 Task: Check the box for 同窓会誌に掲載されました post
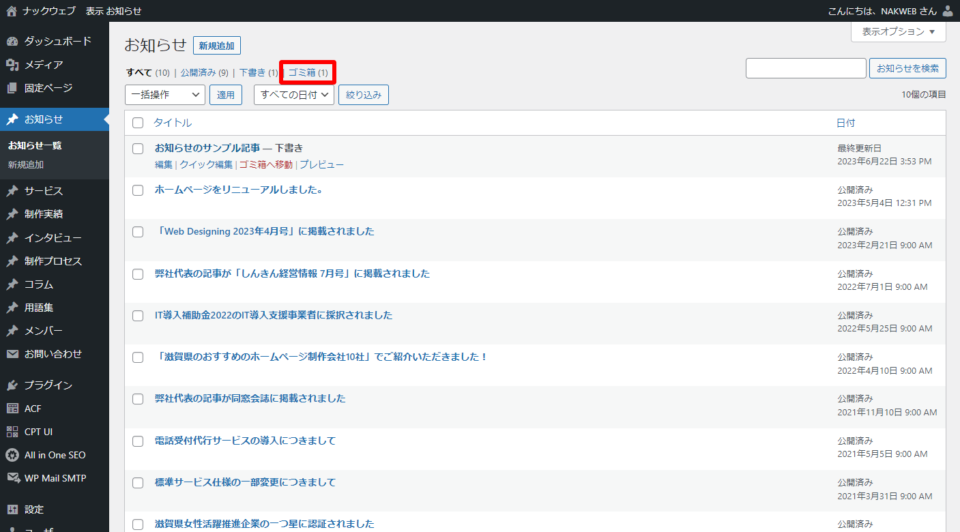[138, 399]
